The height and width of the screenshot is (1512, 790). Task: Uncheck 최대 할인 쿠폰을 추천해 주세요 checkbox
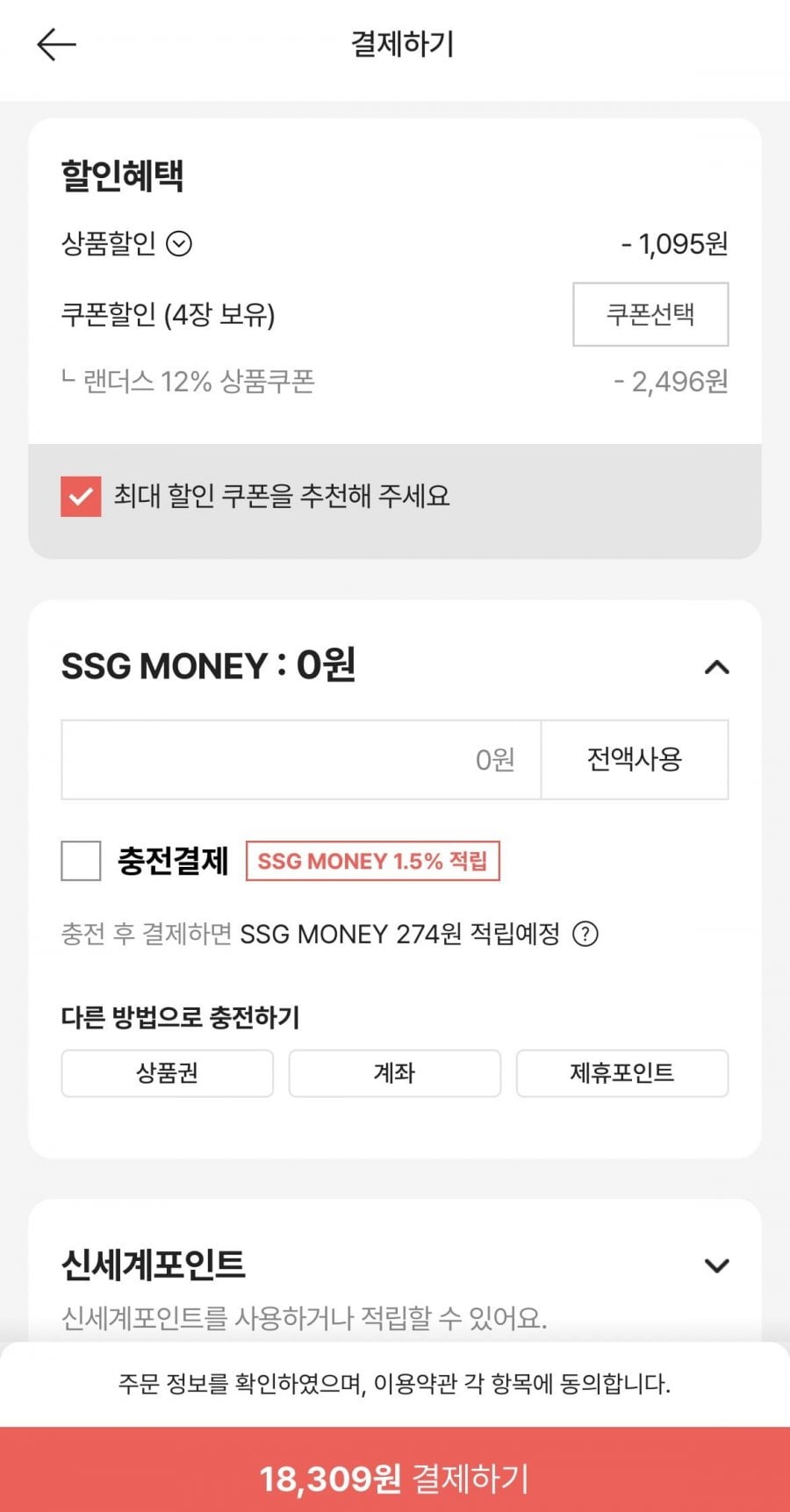click(81, 496)
